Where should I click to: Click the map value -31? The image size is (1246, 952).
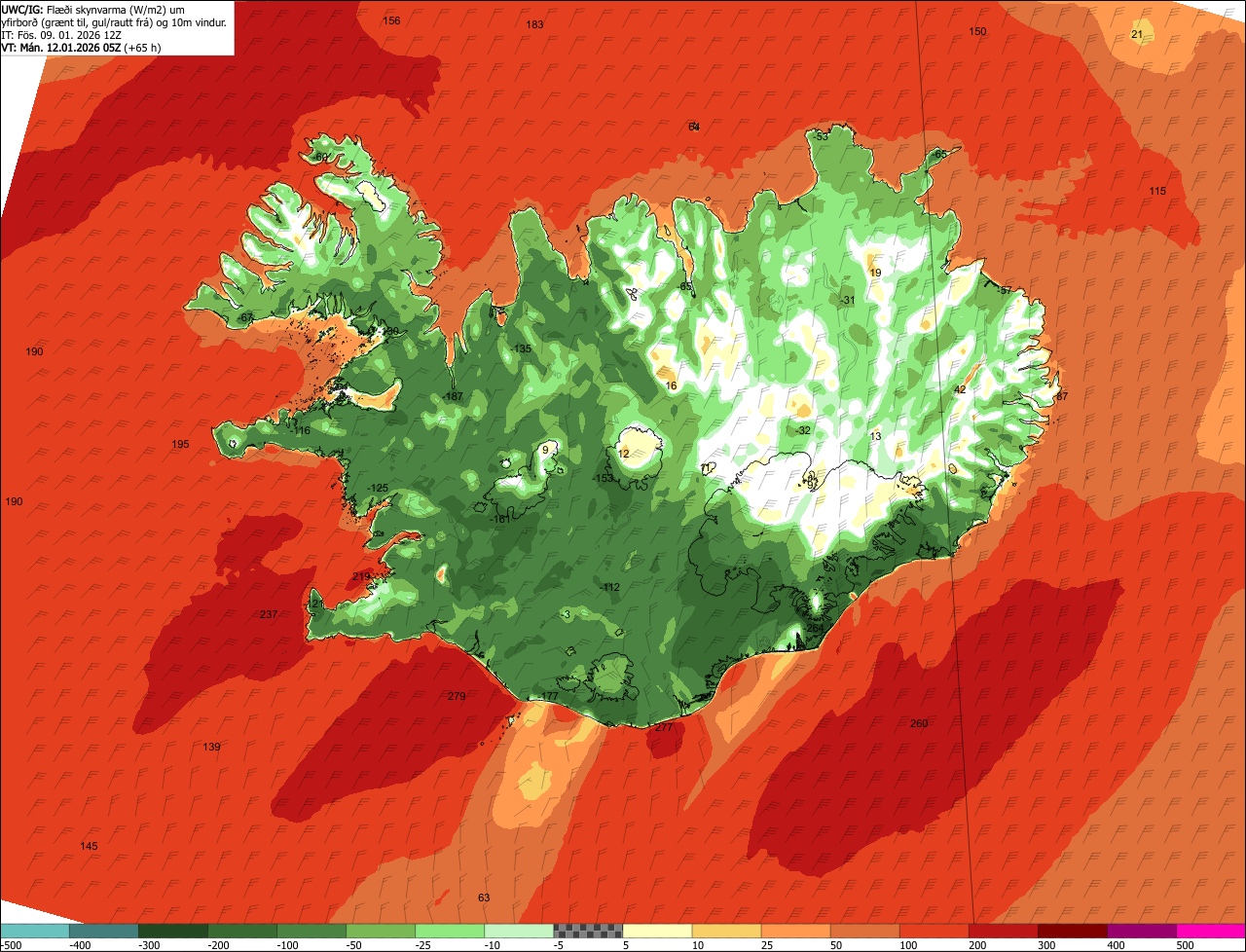tap(848, 300)
